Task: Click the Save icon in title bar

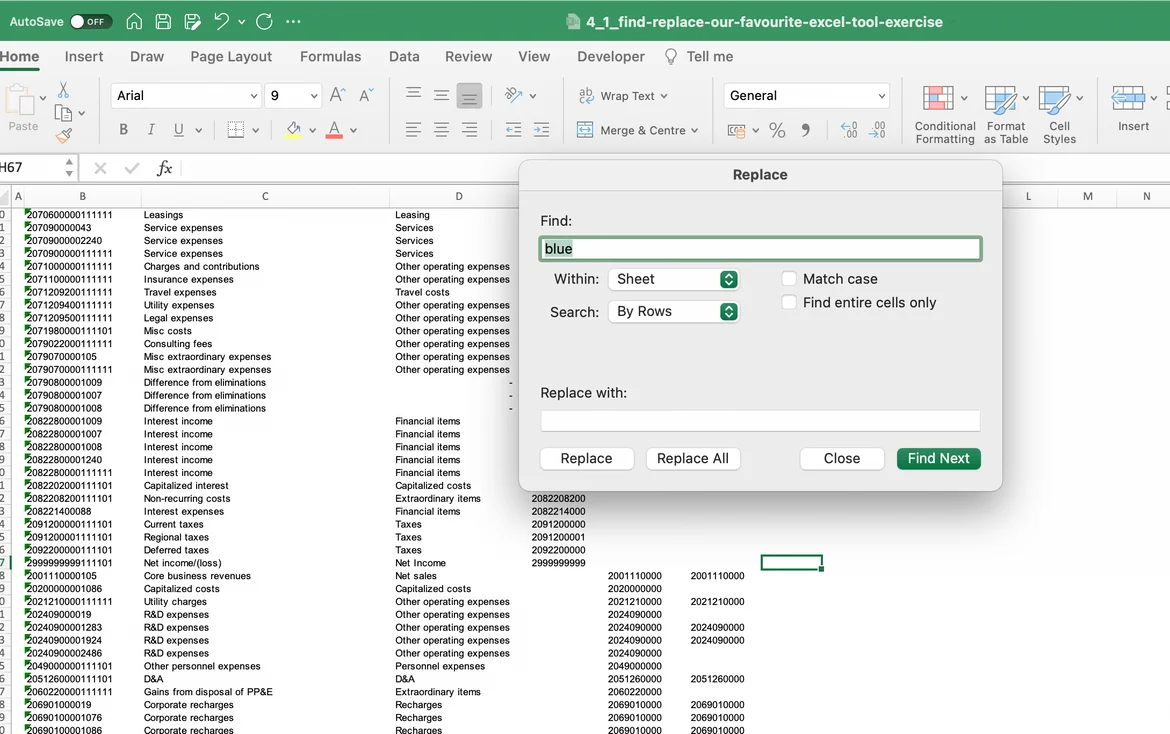Action: [163, 22]
